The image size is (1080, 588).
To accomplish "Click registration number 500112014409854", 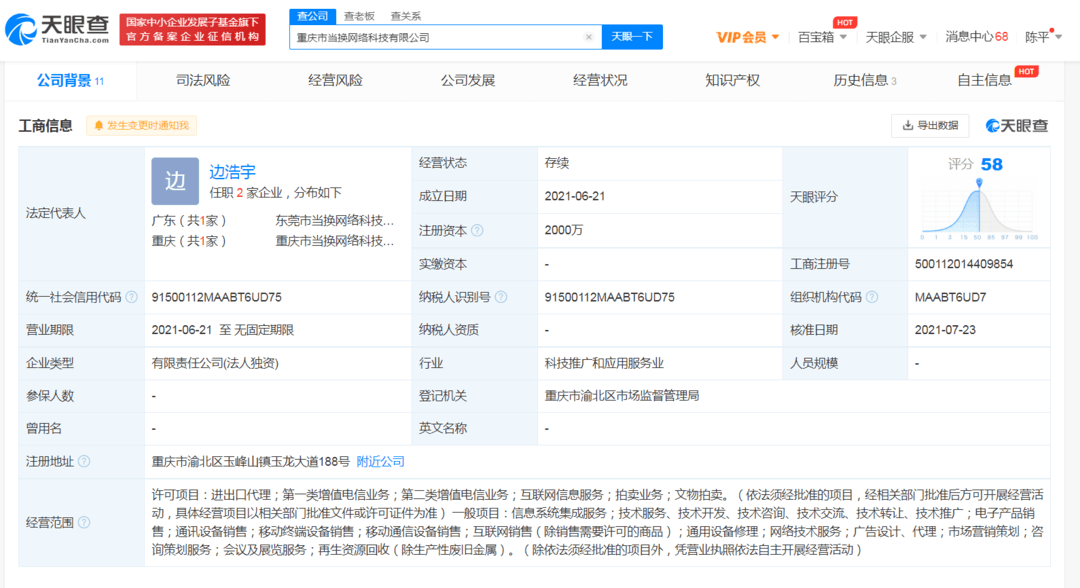I will pyautogui.click(x=964, y=264).
